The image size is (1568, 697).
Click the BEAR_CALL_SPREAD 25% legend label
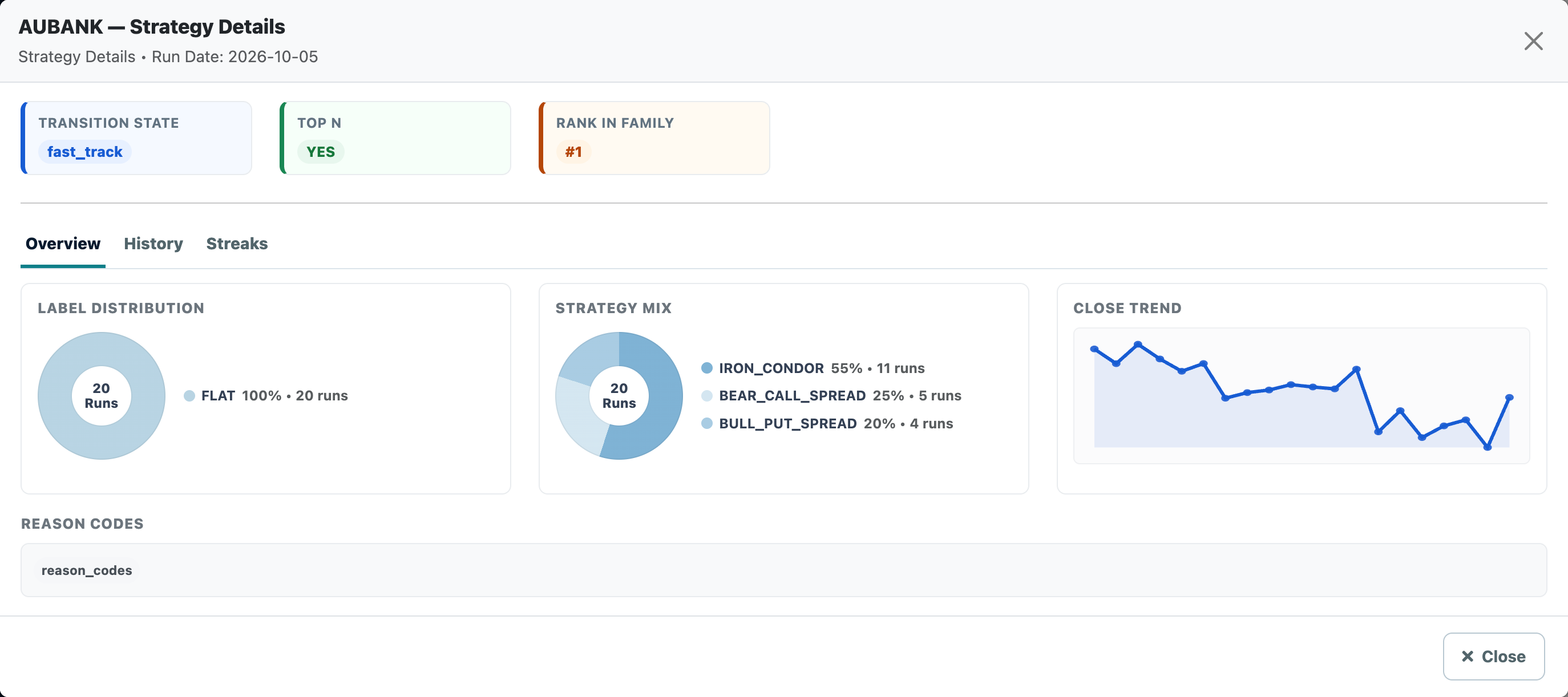(840, 395)
